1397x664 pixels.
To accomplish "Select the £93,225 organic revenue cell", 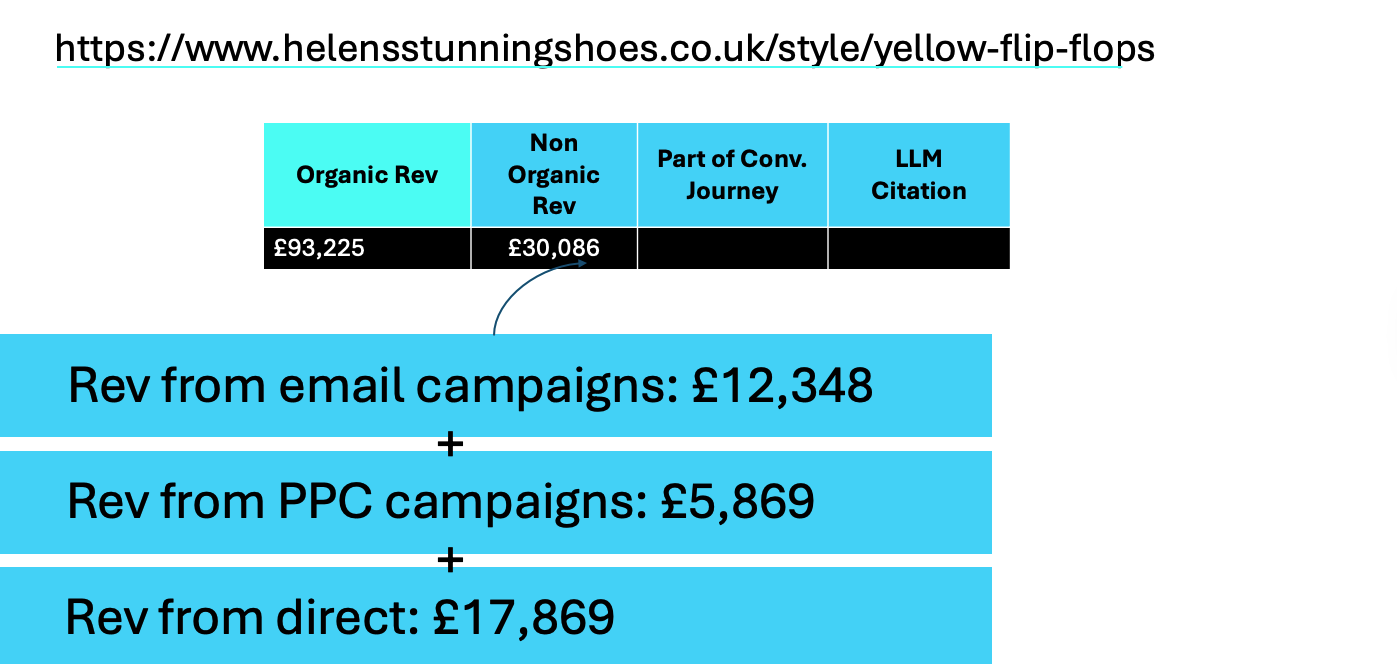I will click(x=367, y=248).
